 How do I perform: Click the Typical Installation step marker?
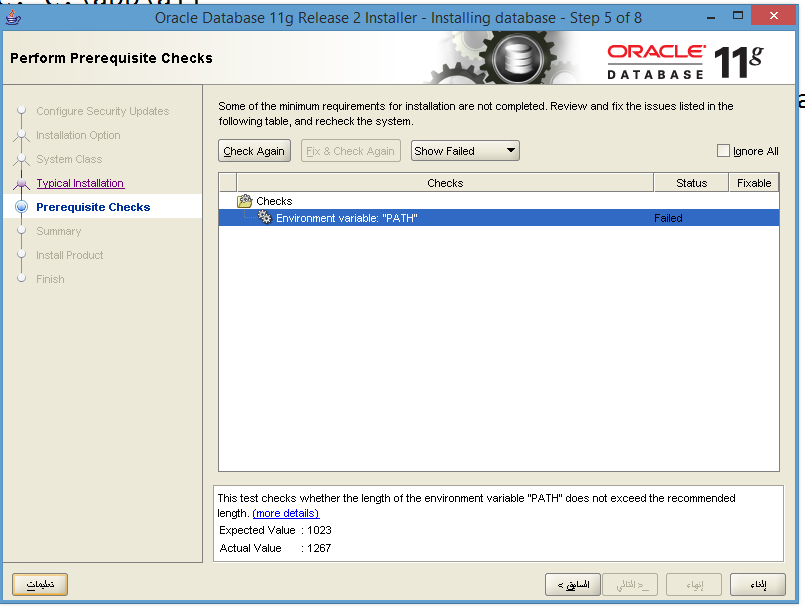[21, 183]
